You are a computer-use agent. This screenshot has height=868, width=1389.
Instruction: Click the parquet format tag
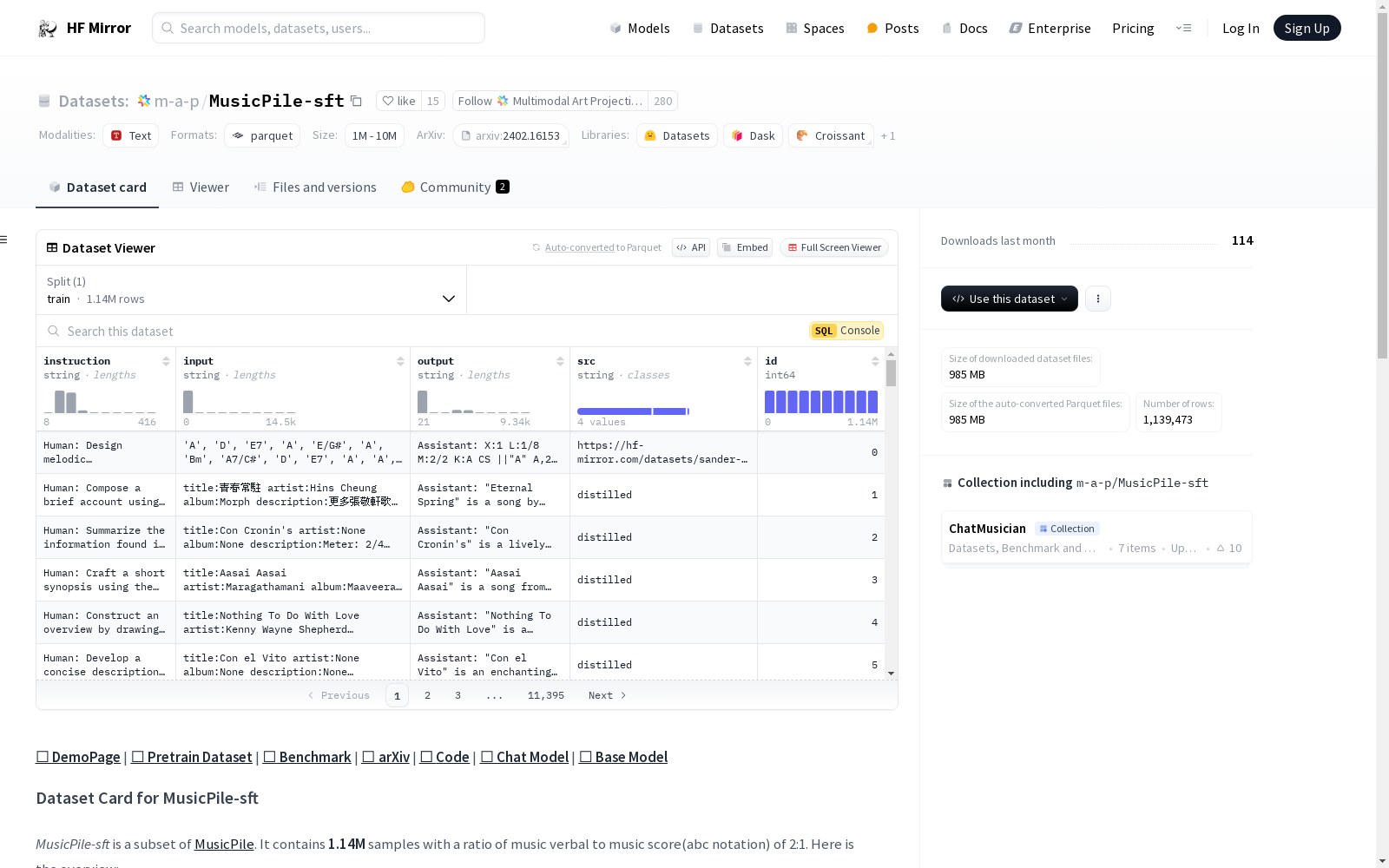point(262,135)
